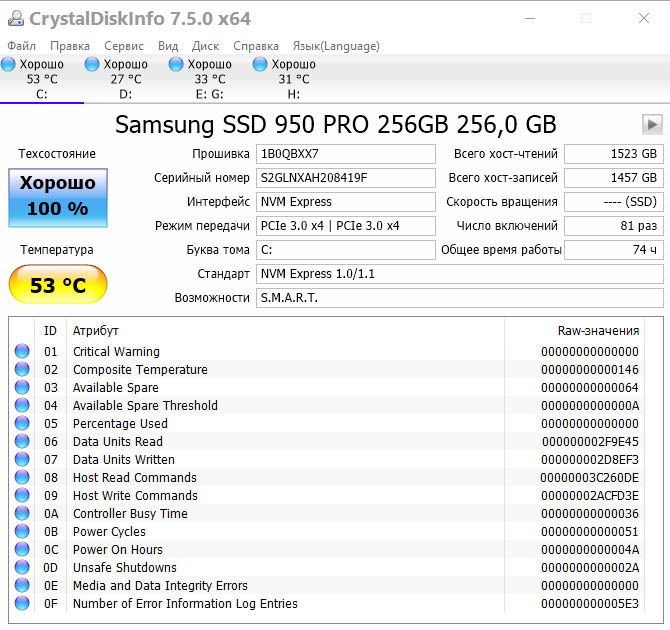Click raw value 00000003C260DE

[x=590, y=477]
